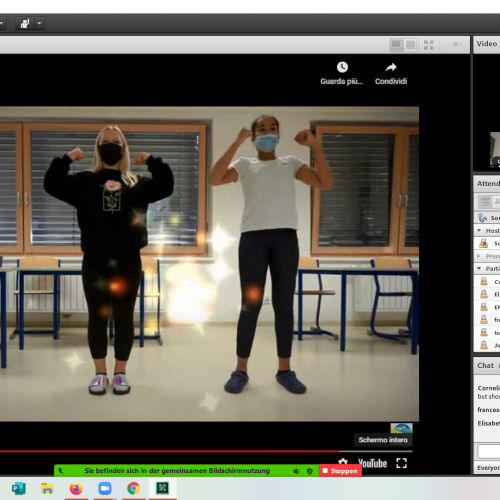Select the host user under Hosts
The width and height of the screenshot is (500, 500).
point(487,243)
